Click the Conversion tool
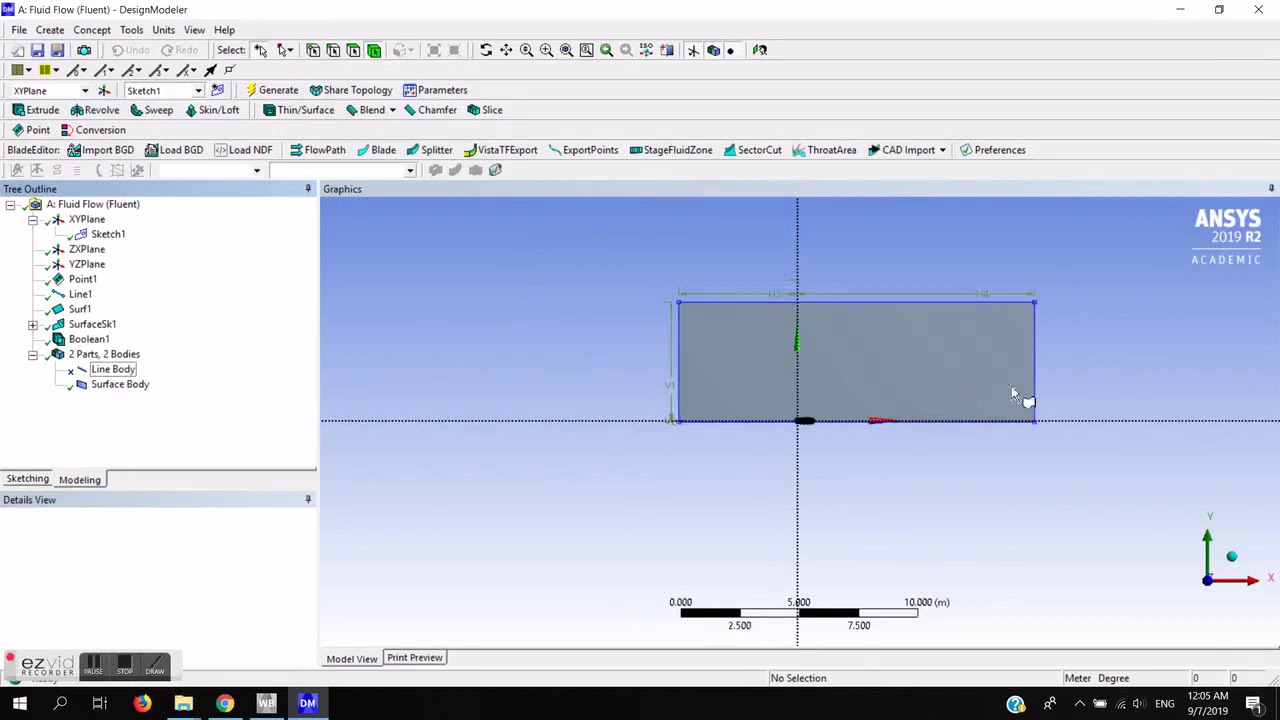 (x=93, y=130)
